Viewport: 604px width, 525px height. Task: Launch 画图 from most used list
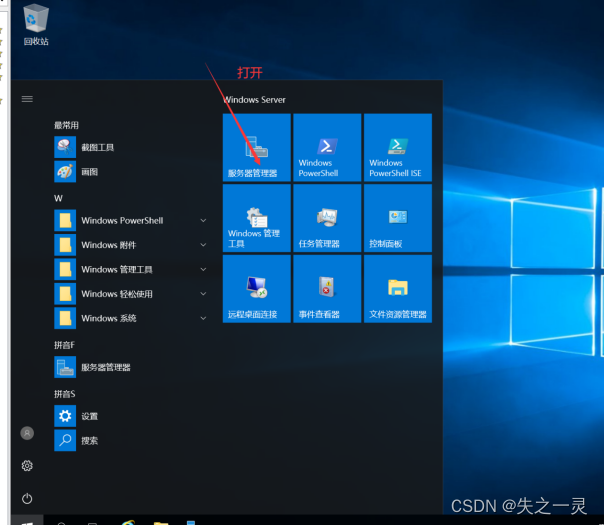coord(131,172)
